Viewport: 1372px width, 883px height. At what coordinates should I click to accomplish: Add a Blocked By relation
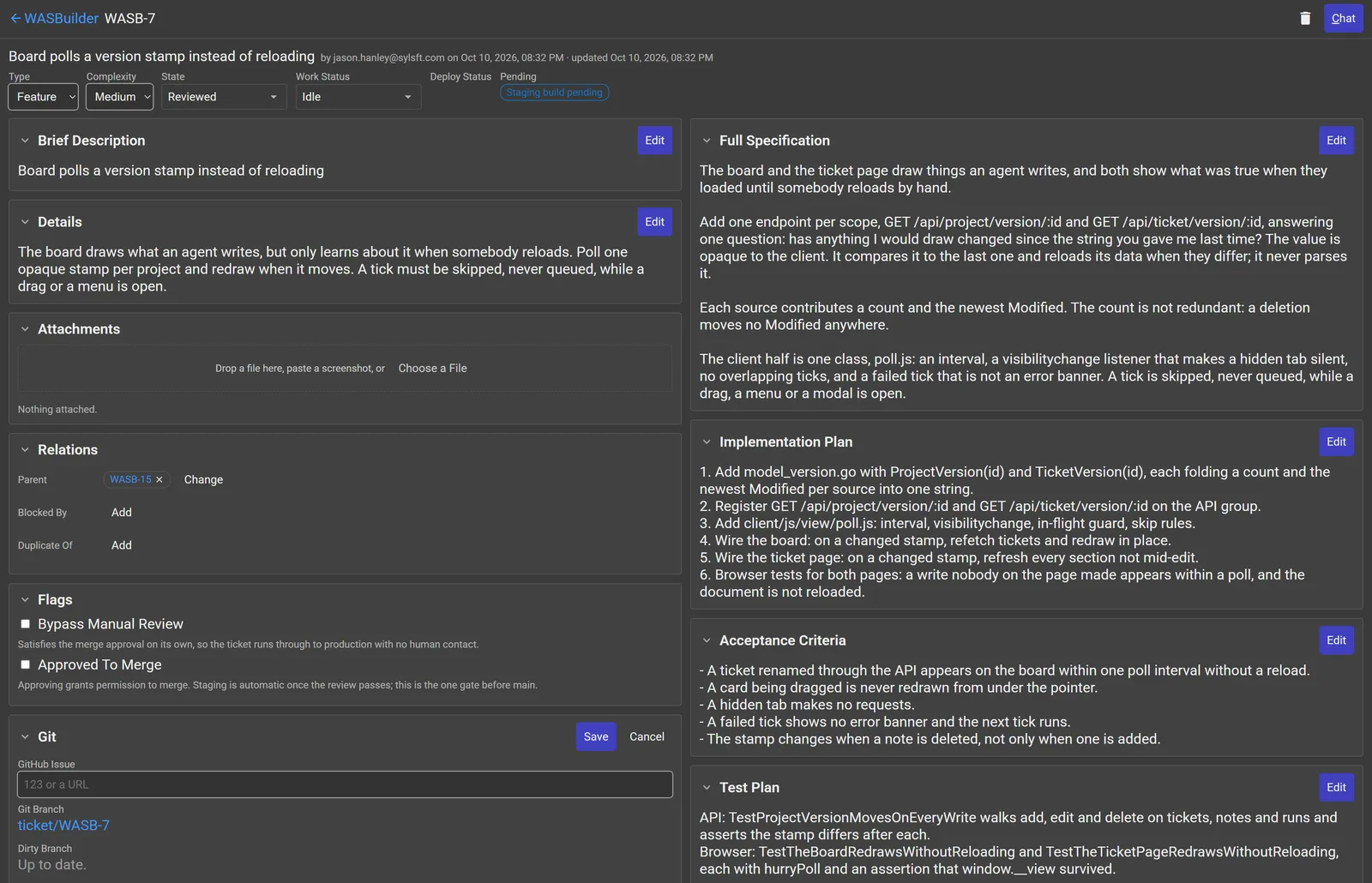coord(122,513)
